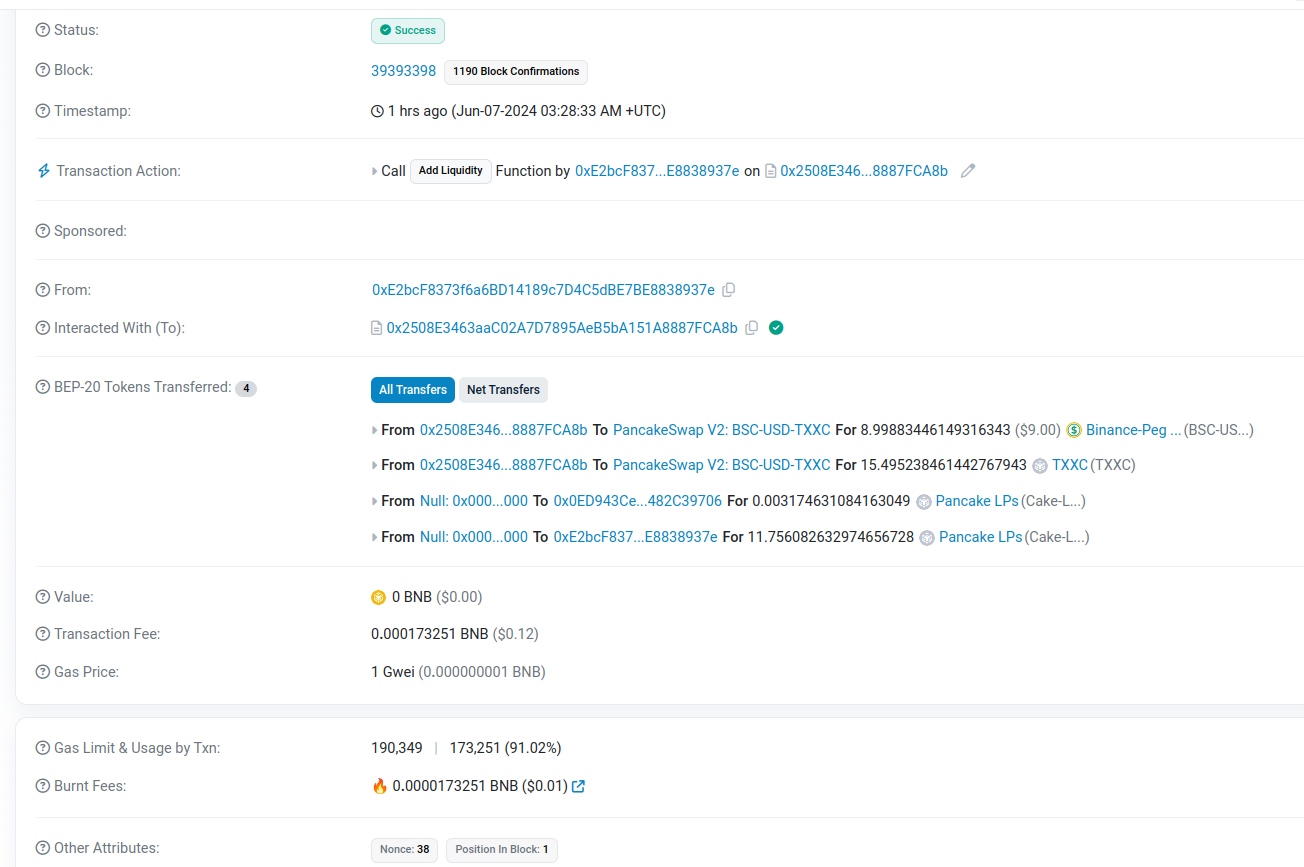The width and height of the screenshot is (1304, 867).
Task: Click the 190,349 gas limit value
Action: pos(397,748)
